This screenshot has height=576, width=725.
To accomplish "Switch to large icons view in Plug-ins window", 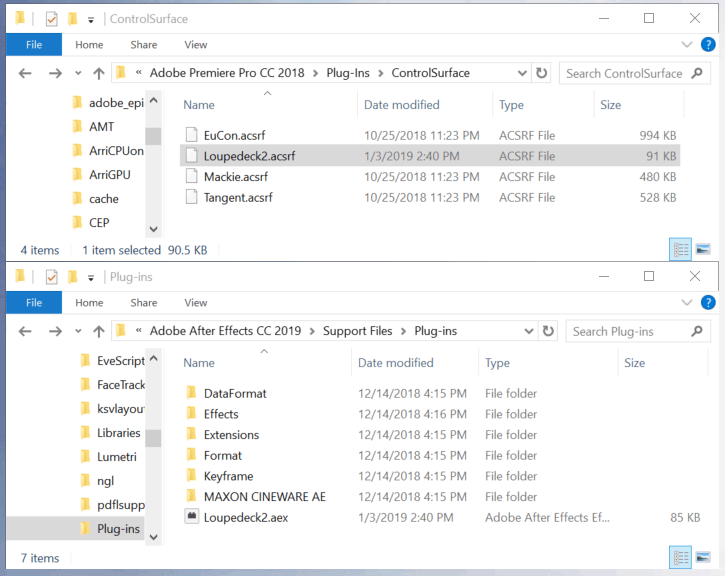I will tap(703, 558).
